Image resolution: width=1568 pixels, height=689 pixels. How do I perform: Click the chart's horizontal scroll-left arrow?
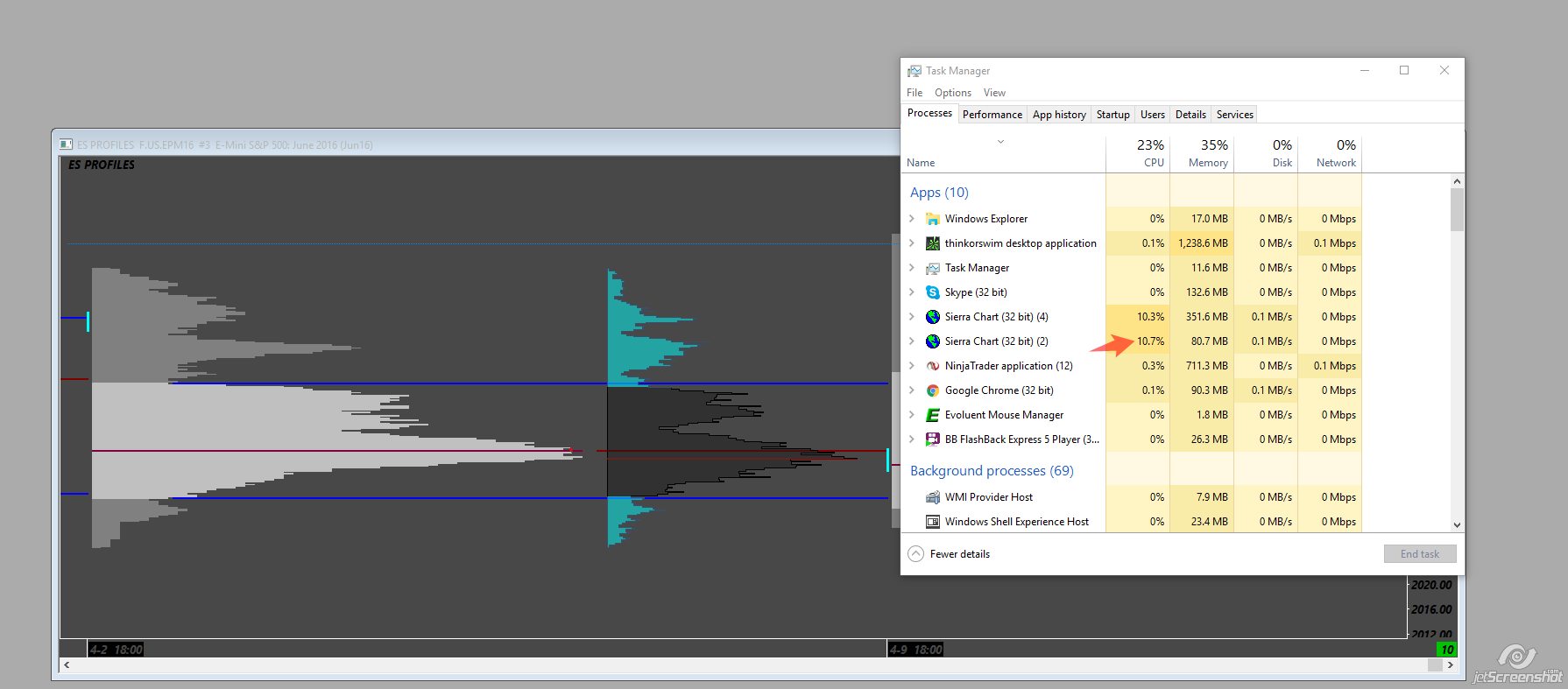(x=67, y=665)
